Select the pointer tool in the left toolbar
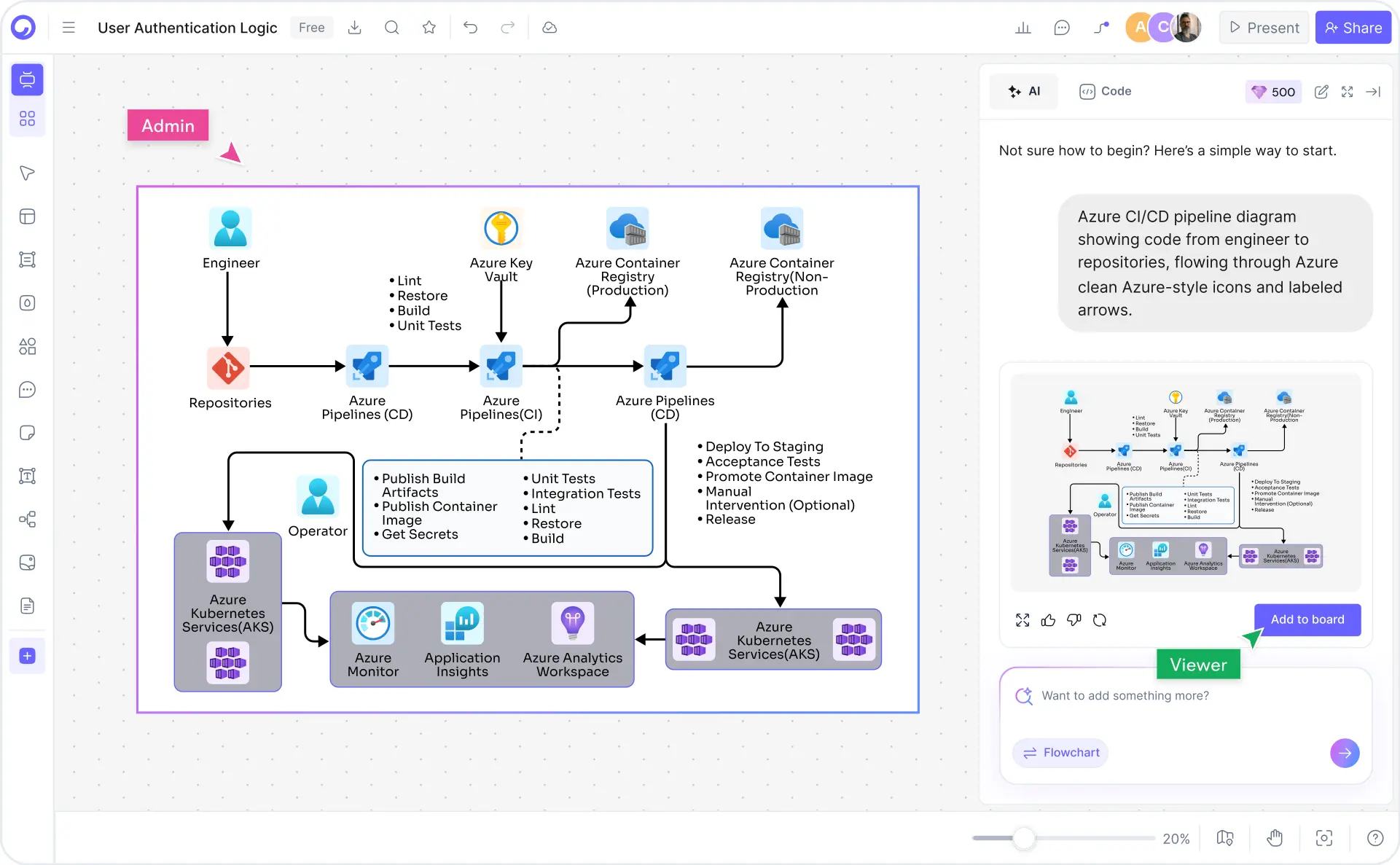This screenshot has height=865, width=1400. tap(28, 173)
